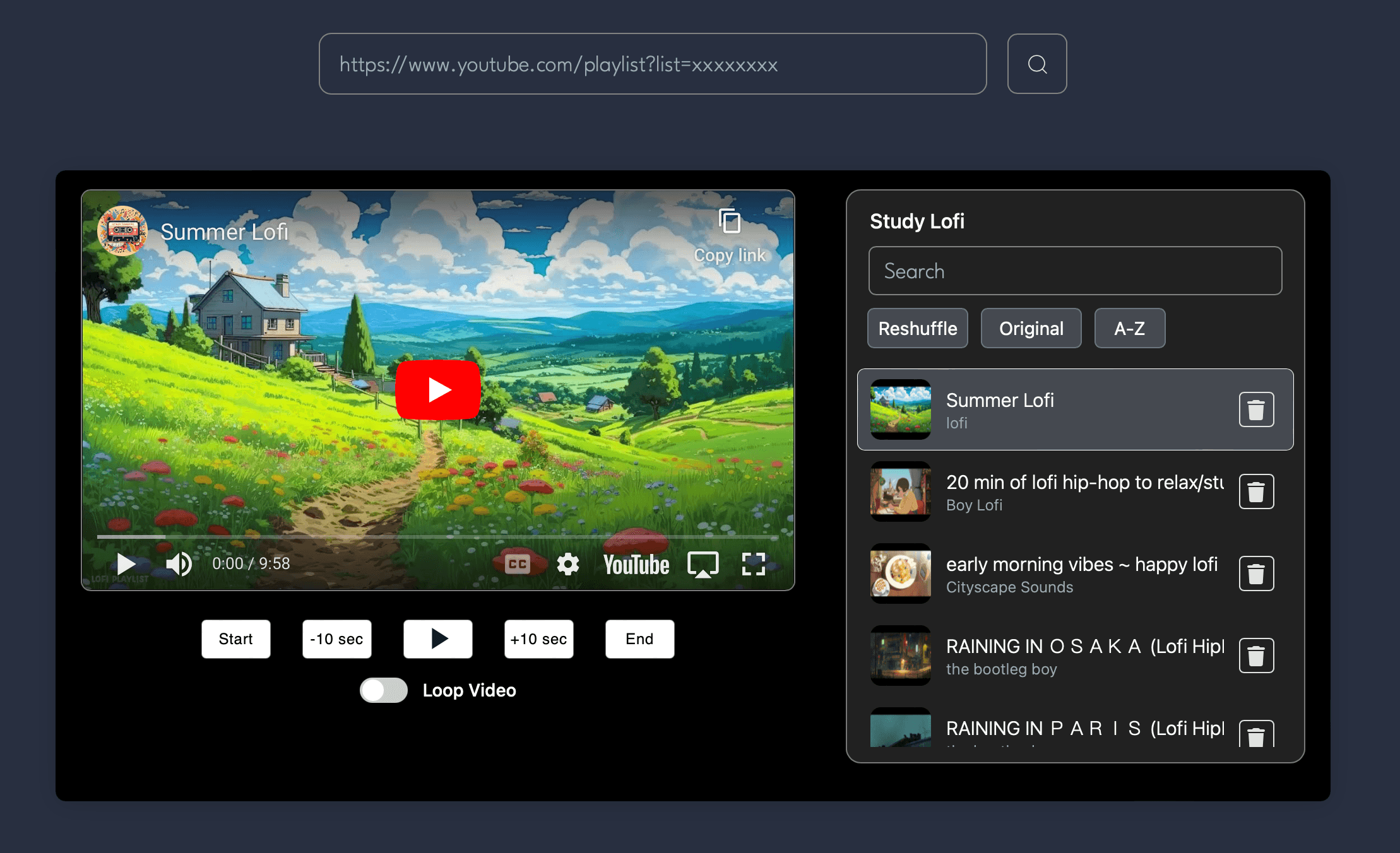Click the 0:00 / 9:58 time display

tap(251, 563)
